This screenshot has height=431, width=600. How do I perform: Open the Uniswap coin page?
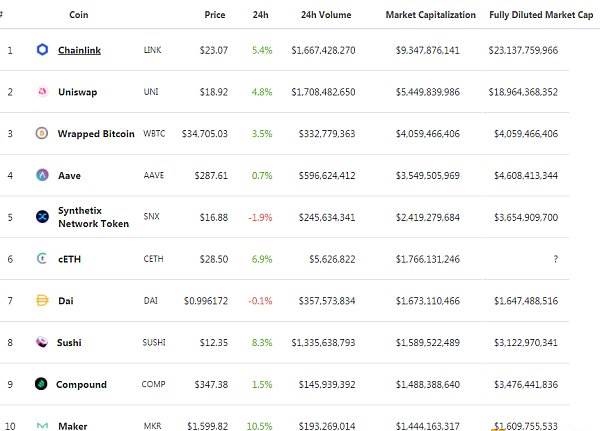[x=77, y=92]
